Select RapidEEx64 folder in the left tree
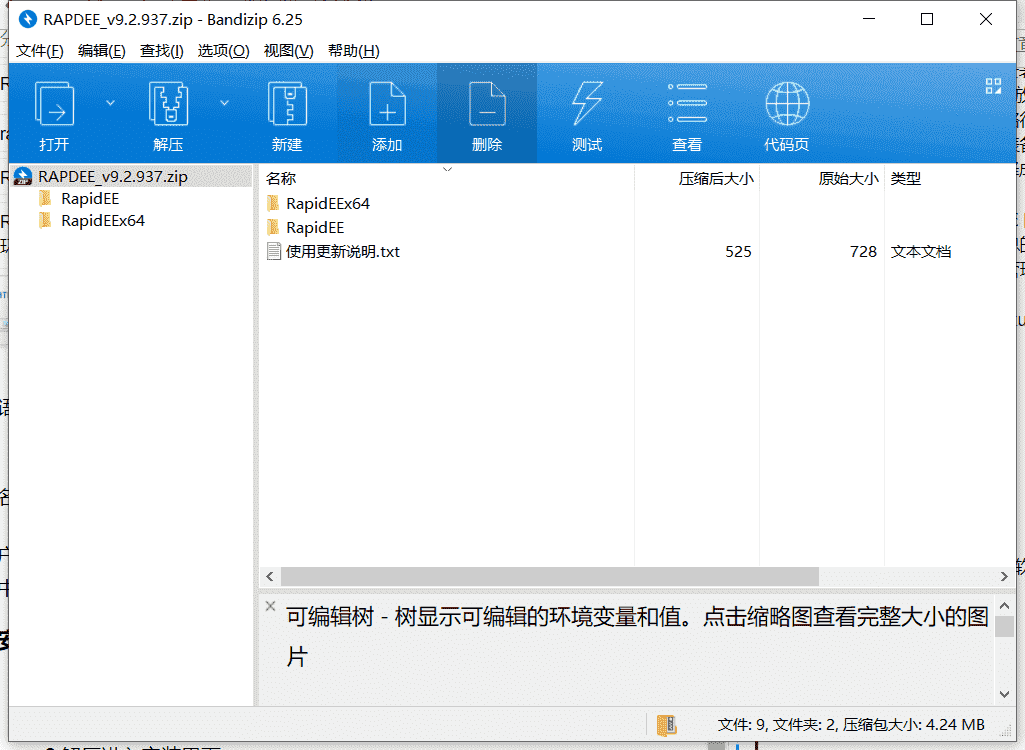 (103, 221)
